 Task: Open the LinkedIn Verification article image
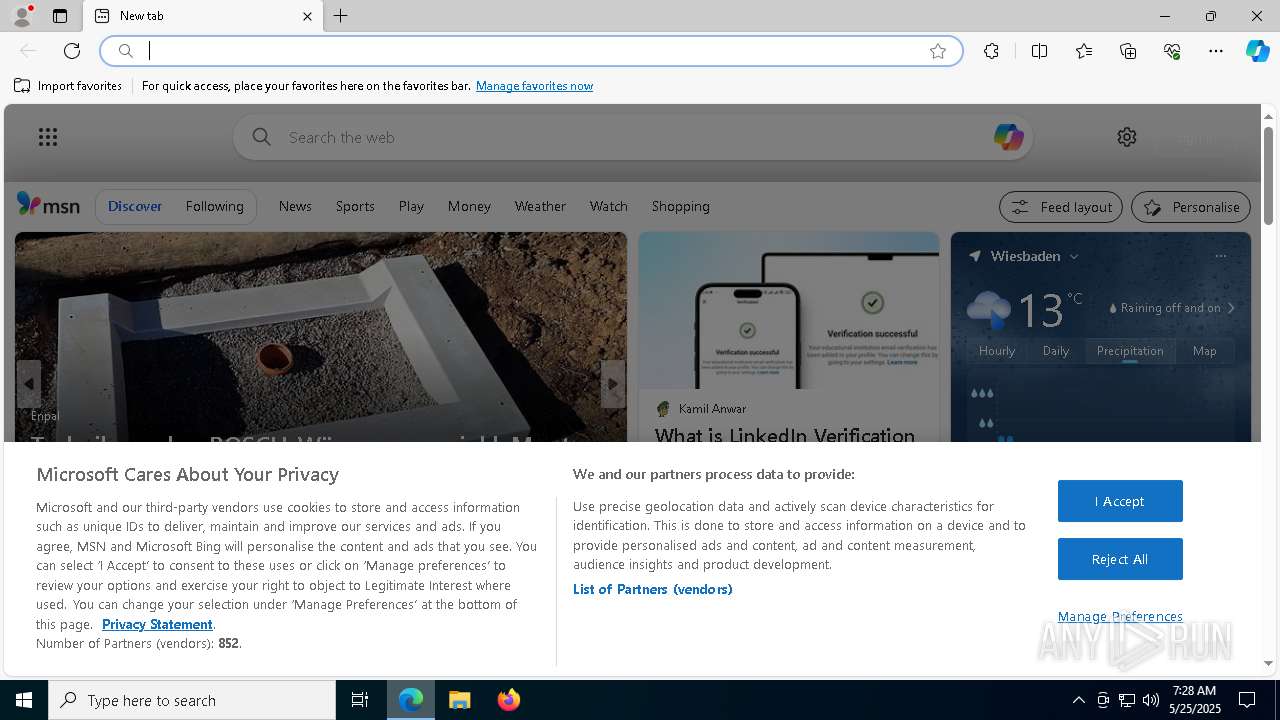click(x=789, y=310)
